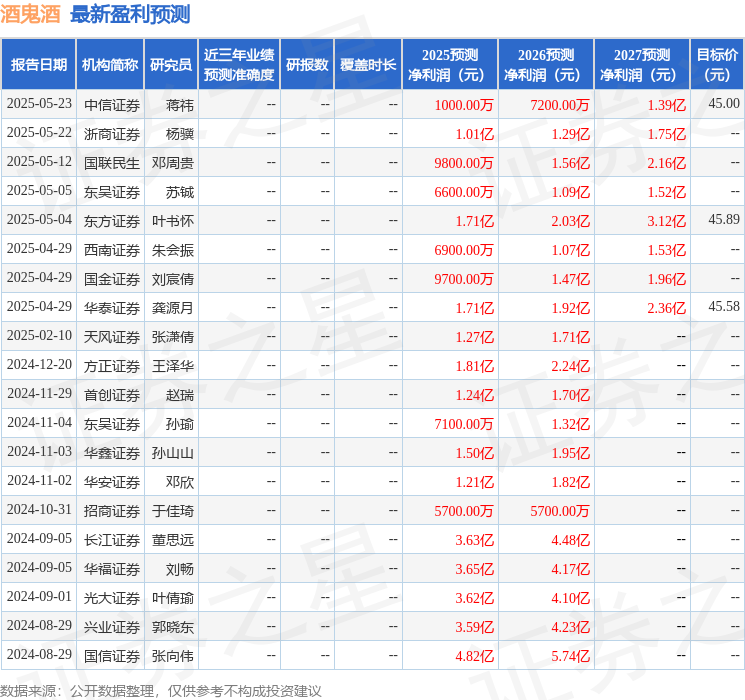
Task: Click the 4.82亿 profit forecast value
Action: tap(475, 656)
